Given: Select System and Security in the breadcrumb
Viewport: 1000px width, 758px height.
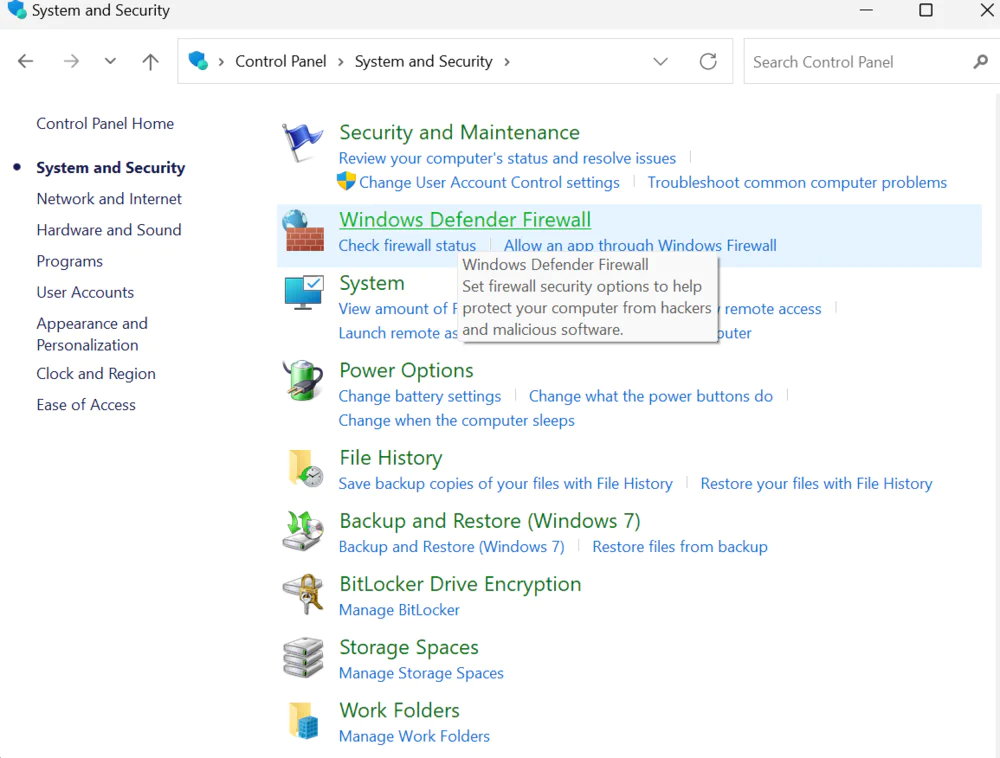Looking at the screenshot, I should click(x=423, y=61).
